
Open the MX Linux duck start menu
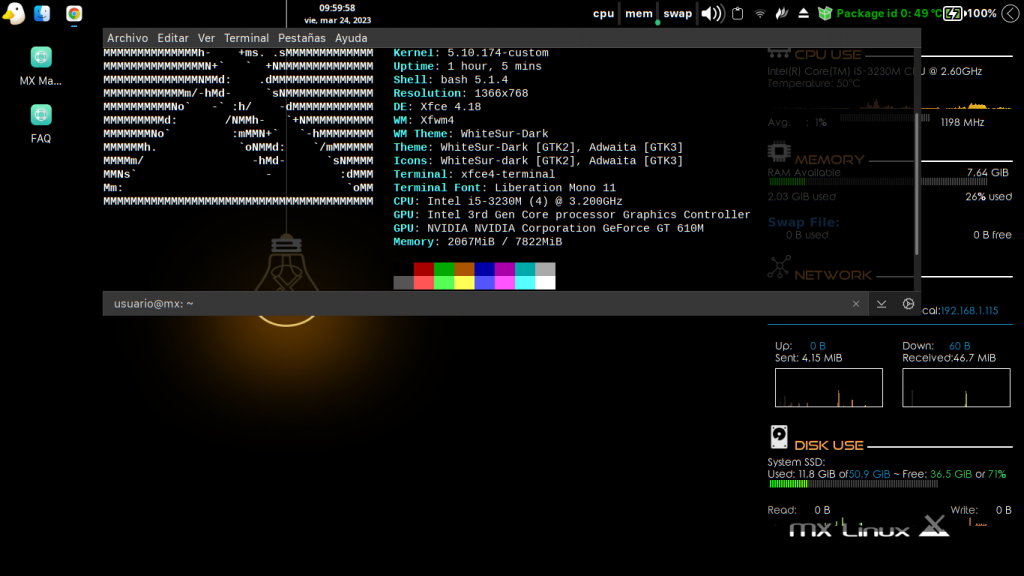(x=13, y=13)
